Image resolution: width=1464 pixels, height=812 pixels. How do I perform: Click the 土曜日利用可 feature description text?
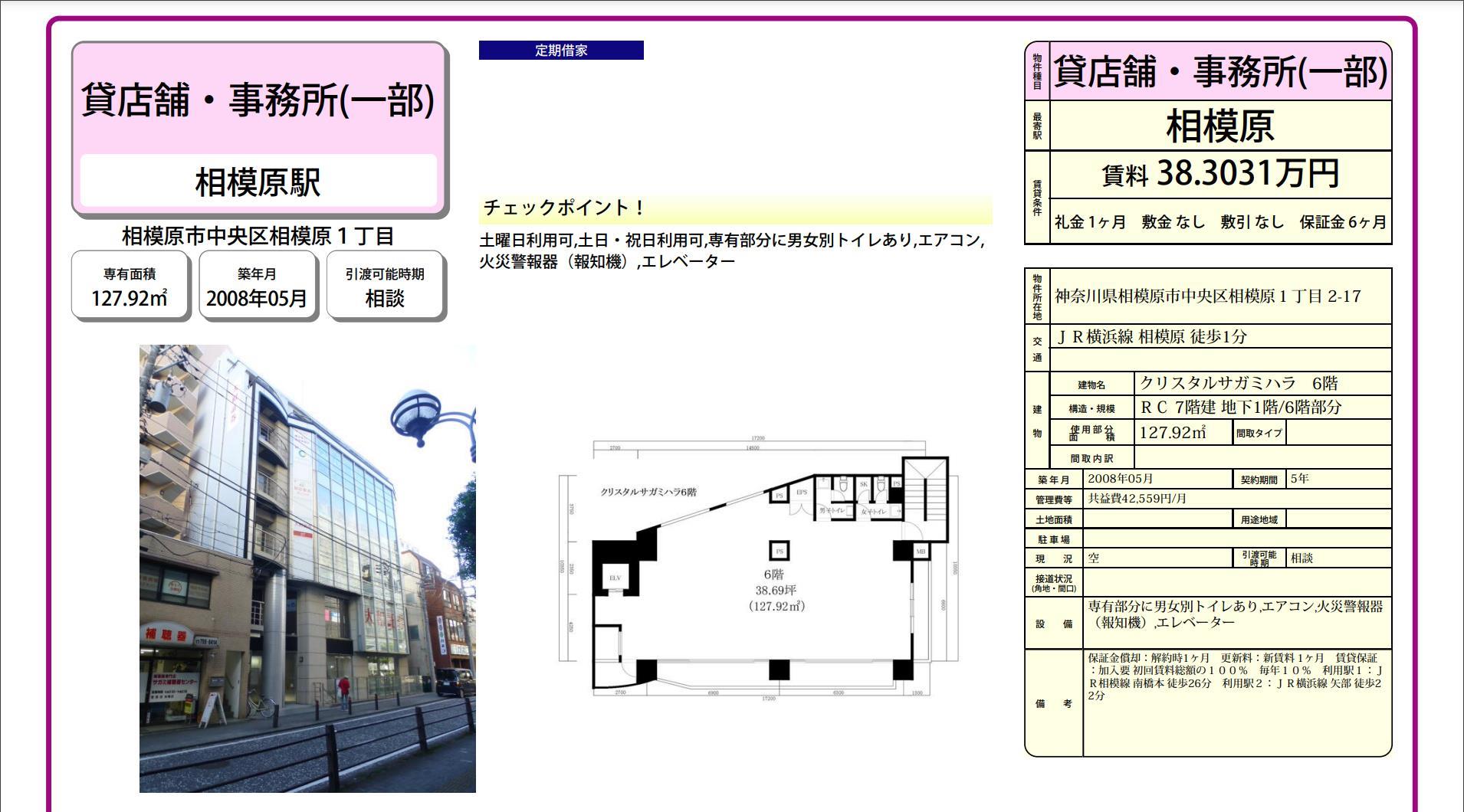732,250
